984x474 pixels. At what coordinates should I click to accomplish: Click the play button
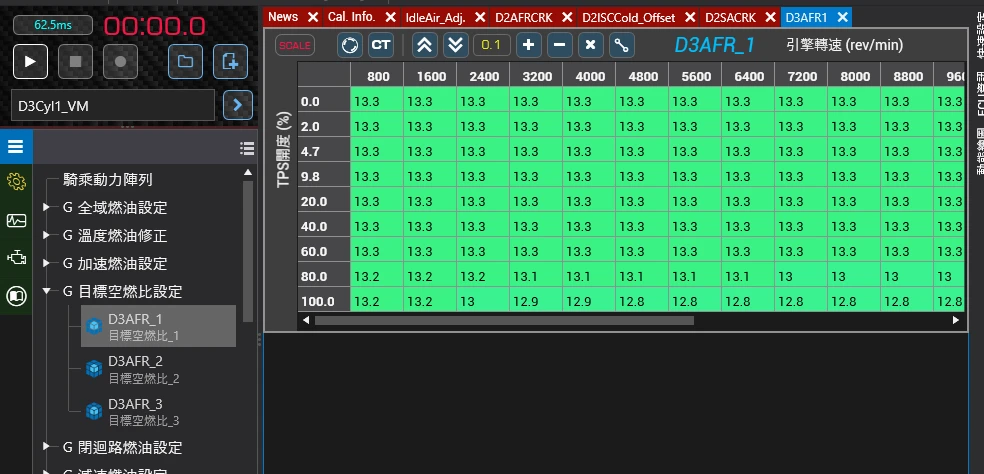tap(30, 62)
